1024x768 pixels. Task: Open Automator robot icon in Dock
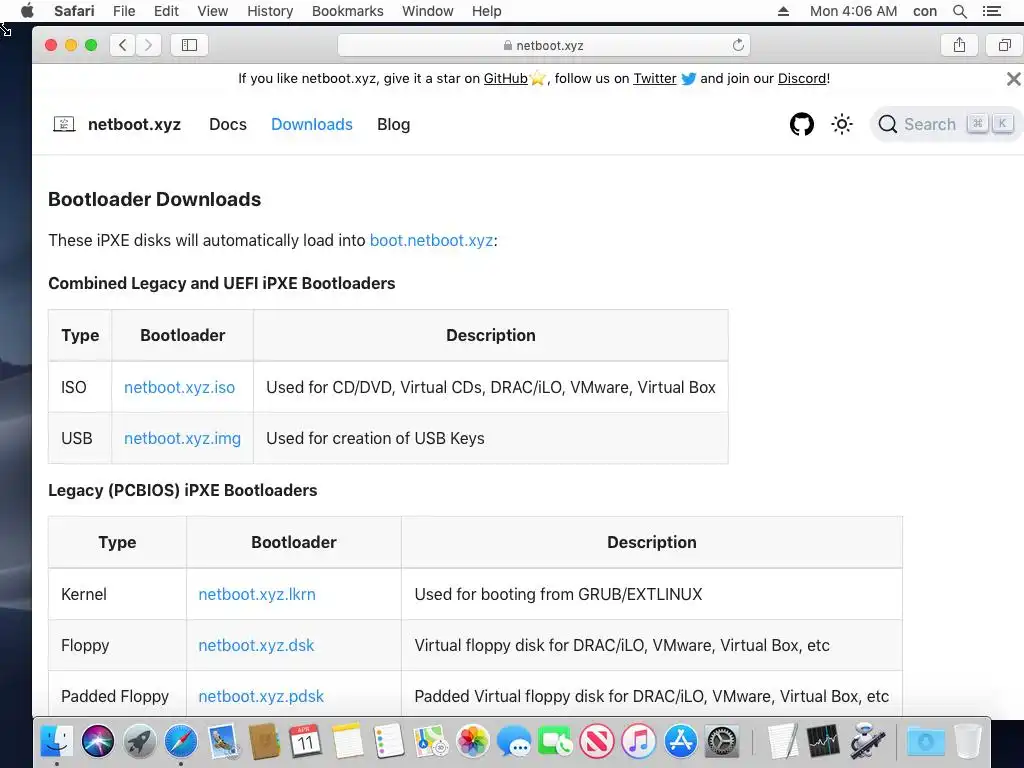point(867,741)
